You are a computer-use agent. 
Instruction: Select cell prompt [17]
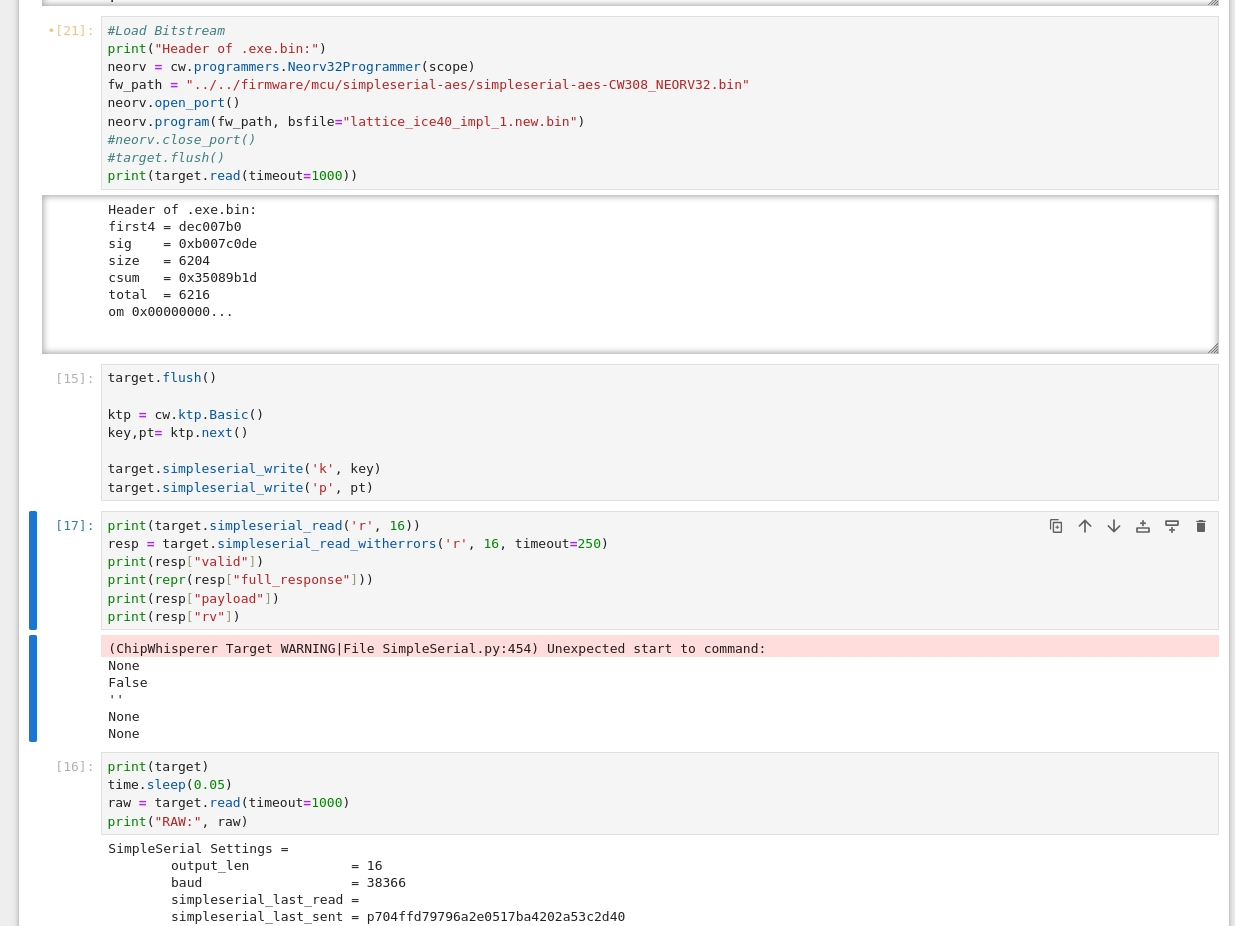pos(74,526)
